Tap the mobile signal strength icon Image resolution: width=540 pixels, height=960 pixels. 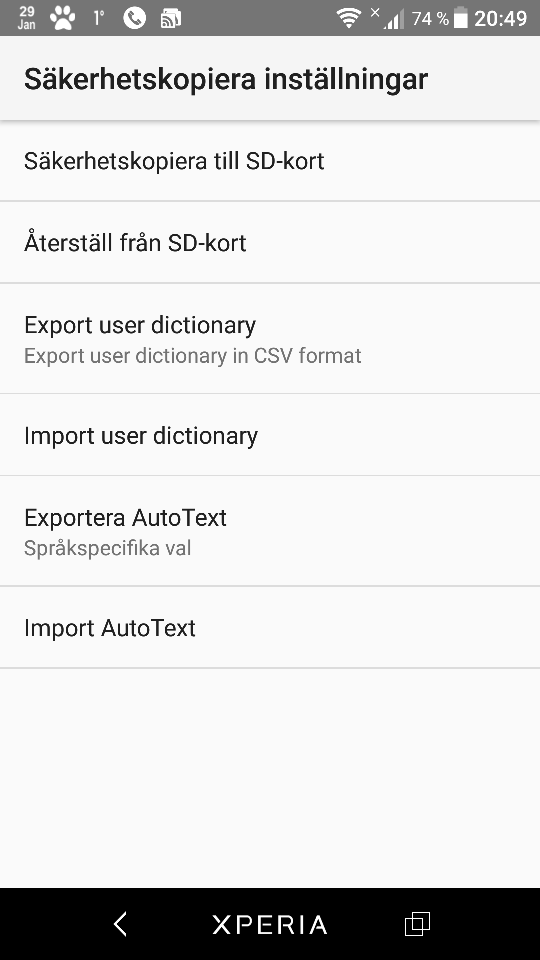(388, 18)
